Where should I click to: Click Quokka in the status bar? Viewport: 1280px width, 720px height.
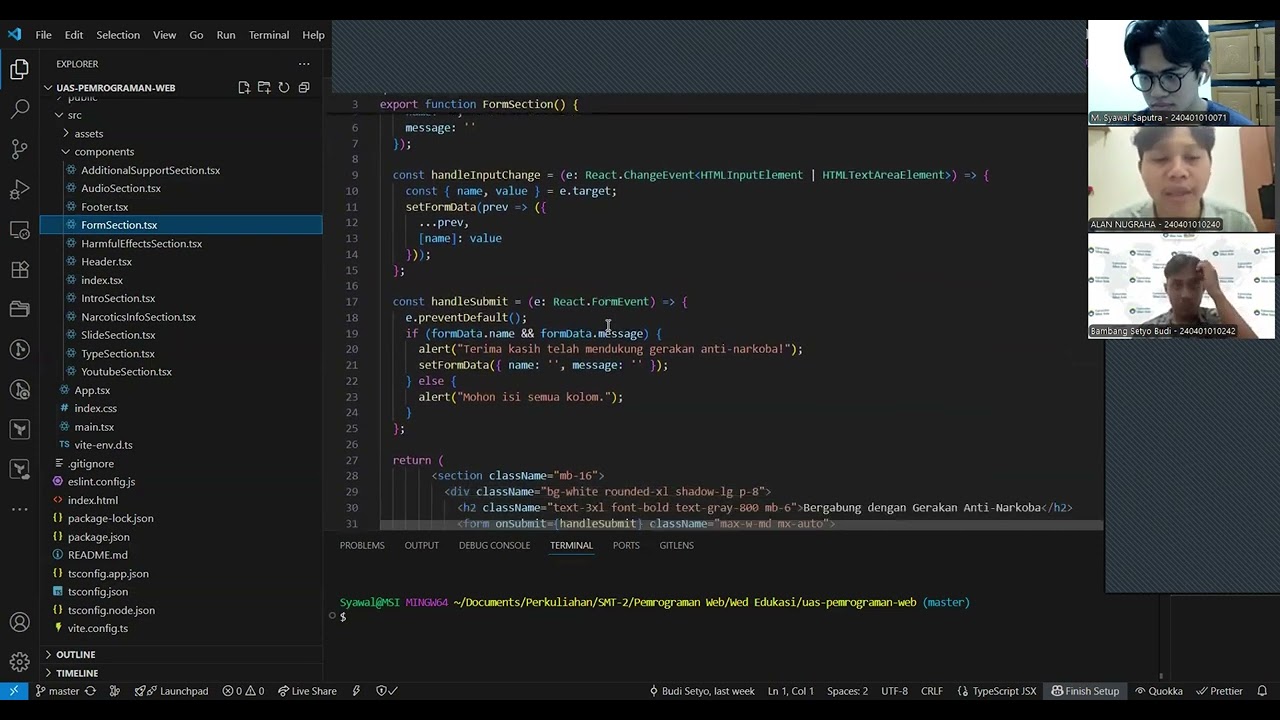(1158, 691)
